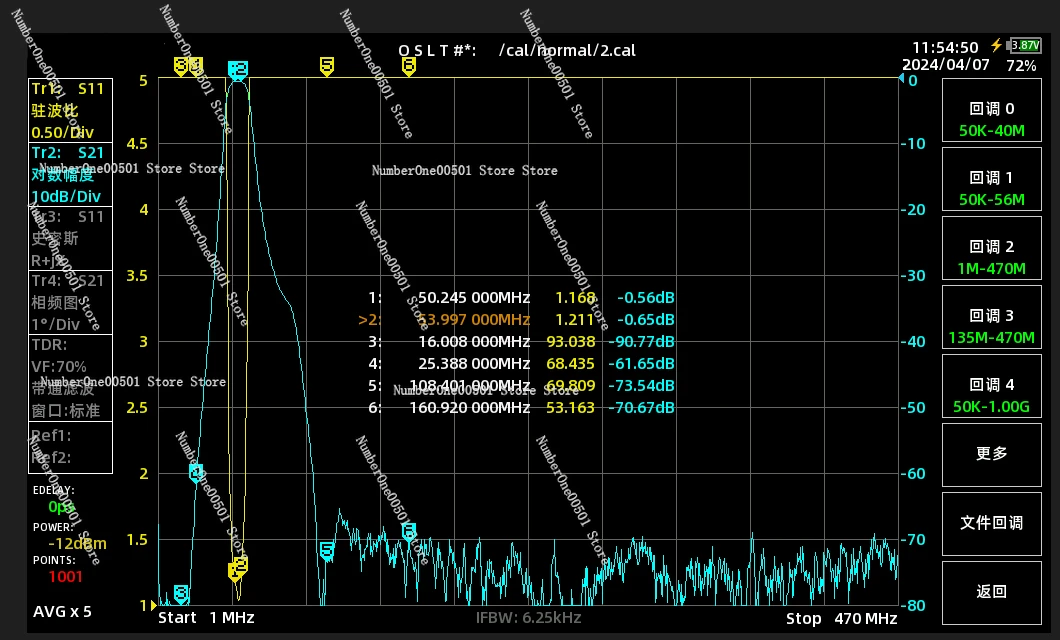Screen dimensions: 1060x640
Task: Click cyan marker 3 near the bottom axis
Action: (181, 594)
